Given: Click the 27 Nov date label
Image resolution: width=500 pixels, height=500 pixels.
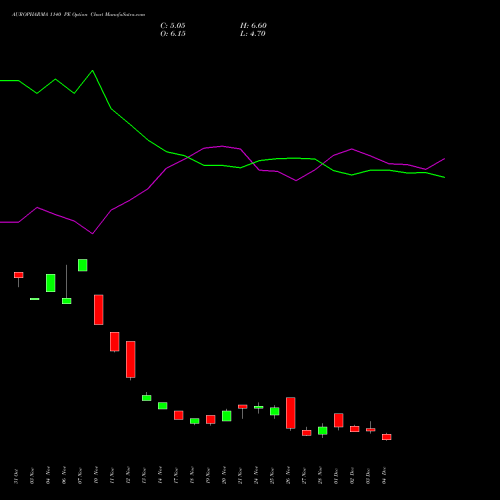Looking at the screenshot, I should tap(304, 476).
